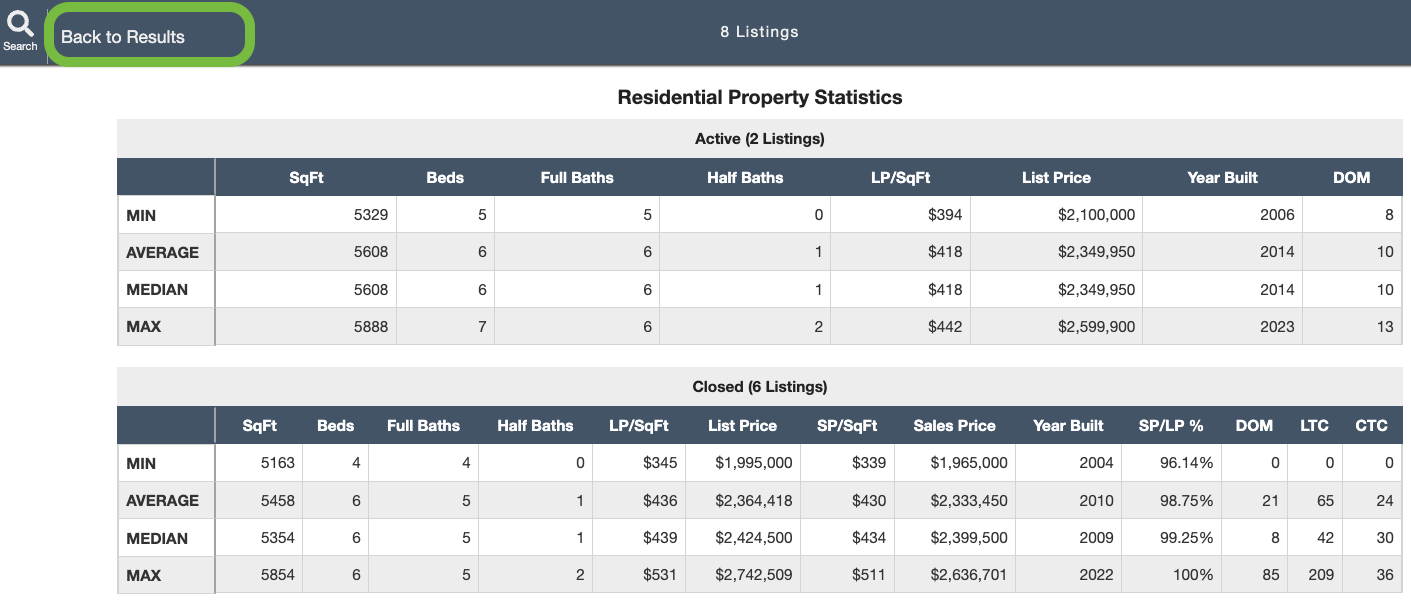Screen dimensions: 1411x612
Task: Click the Back to Results button
Action: point(122,36)
